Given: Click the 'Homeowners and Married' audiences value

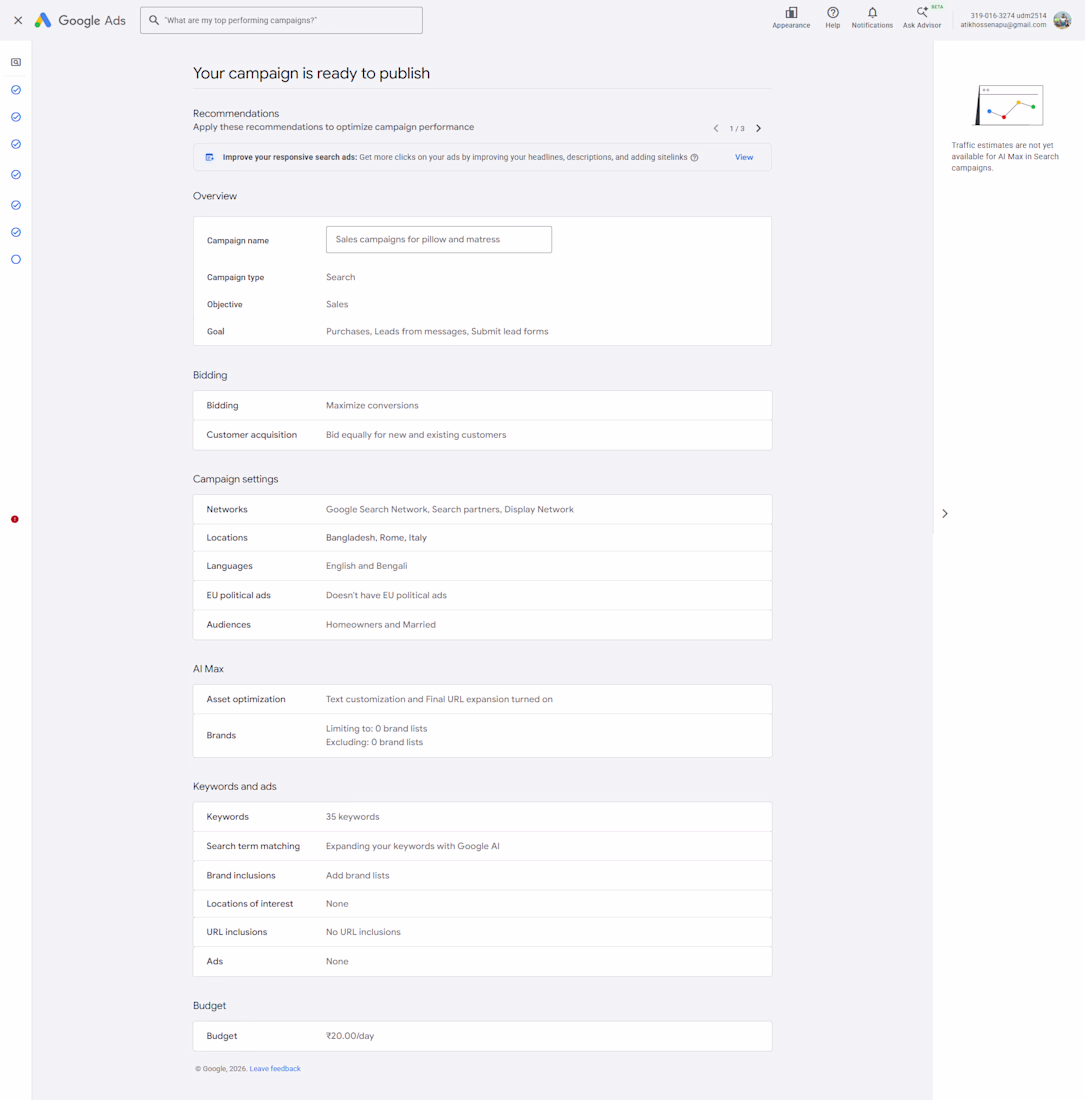Looking at the screenshot, I should click(381, 624).
